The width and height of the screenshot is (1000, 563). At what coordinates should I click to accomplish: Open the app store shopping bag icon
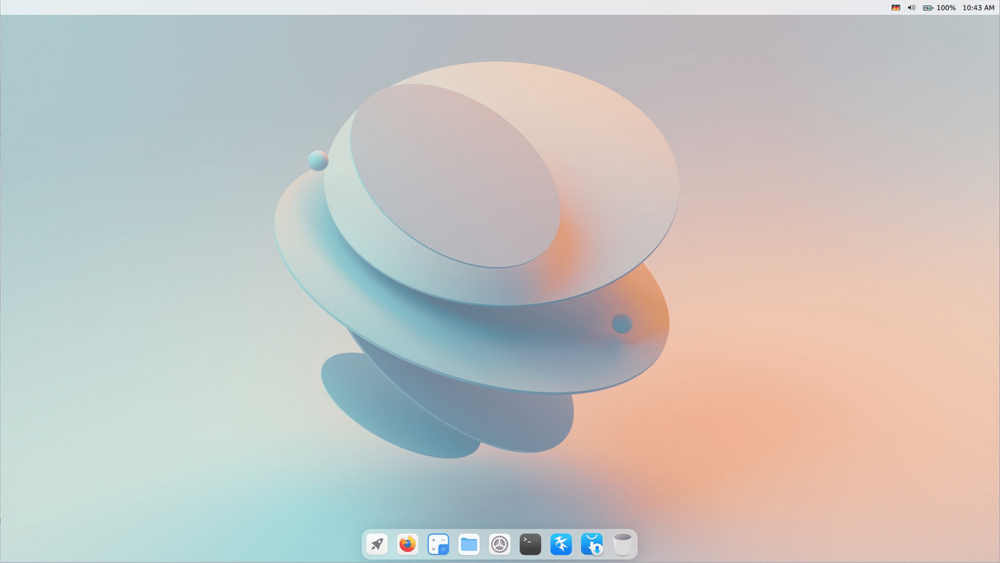(x=591, y=545)
